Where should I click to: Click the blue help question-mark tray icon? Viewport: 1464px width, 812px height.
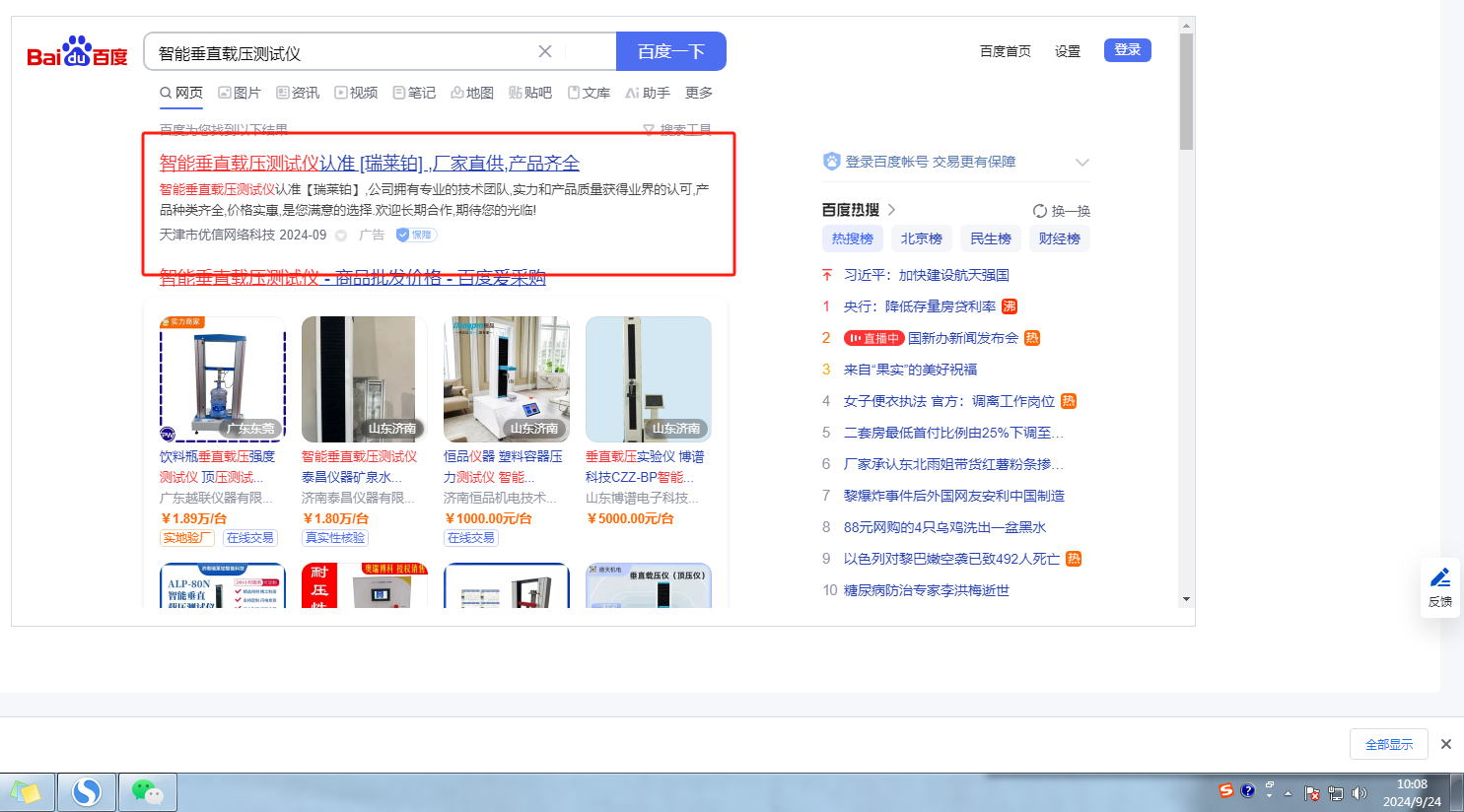click(1248, 790)
